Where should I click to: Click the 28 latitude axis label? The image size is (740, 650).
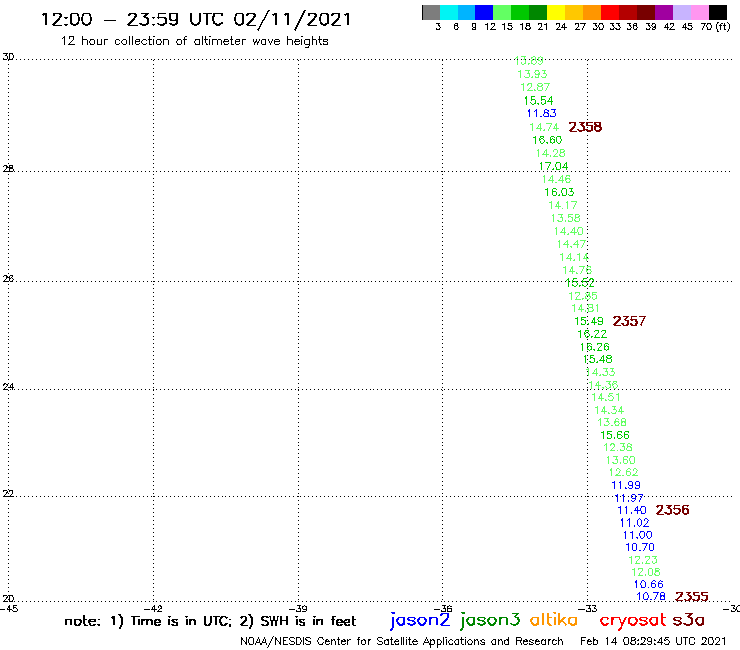(8, 169)
